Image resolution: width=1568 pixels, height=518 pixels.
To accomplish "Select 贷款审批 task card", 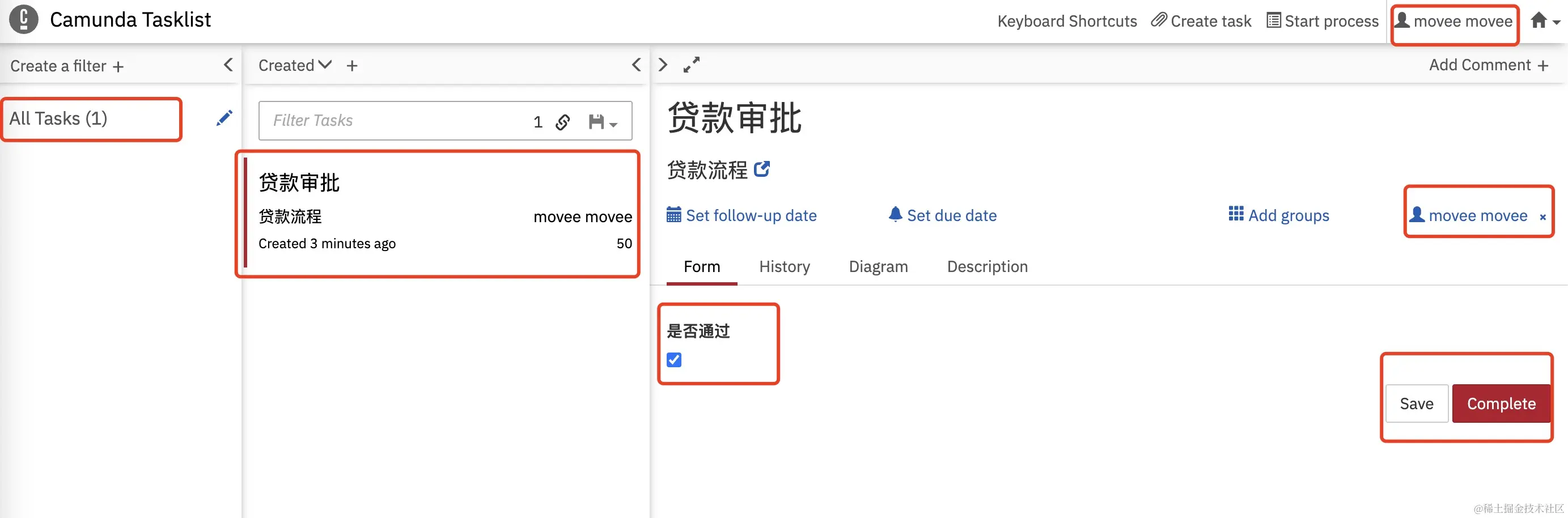I will click(438, 213).
